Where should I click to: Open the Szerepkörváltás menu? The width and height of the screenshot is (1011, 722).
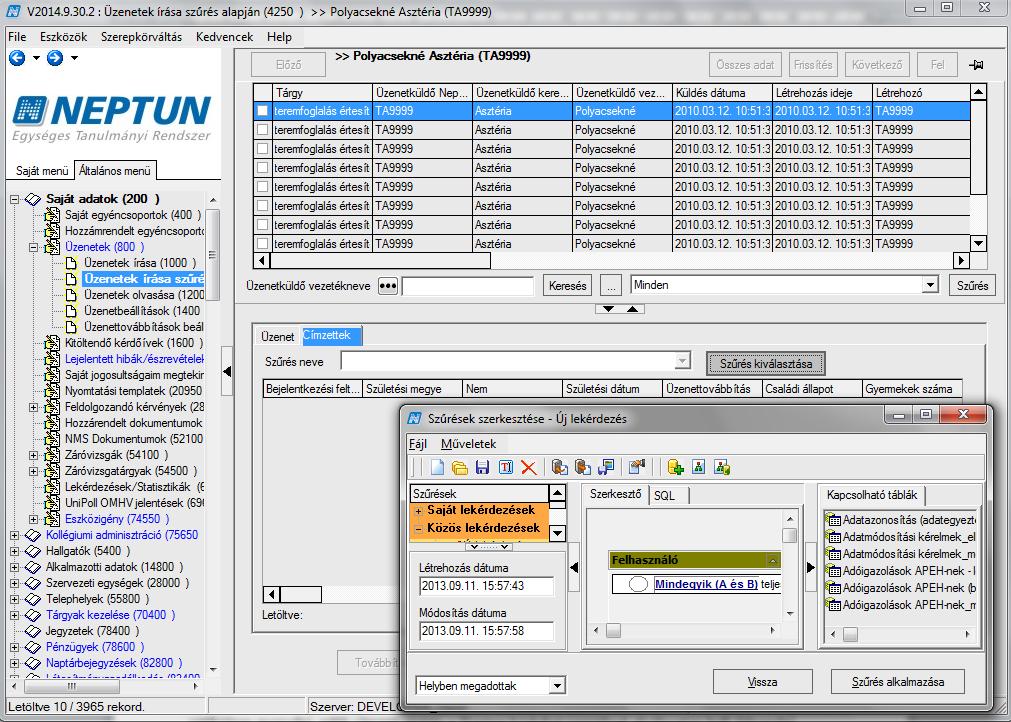pos(141,37)
